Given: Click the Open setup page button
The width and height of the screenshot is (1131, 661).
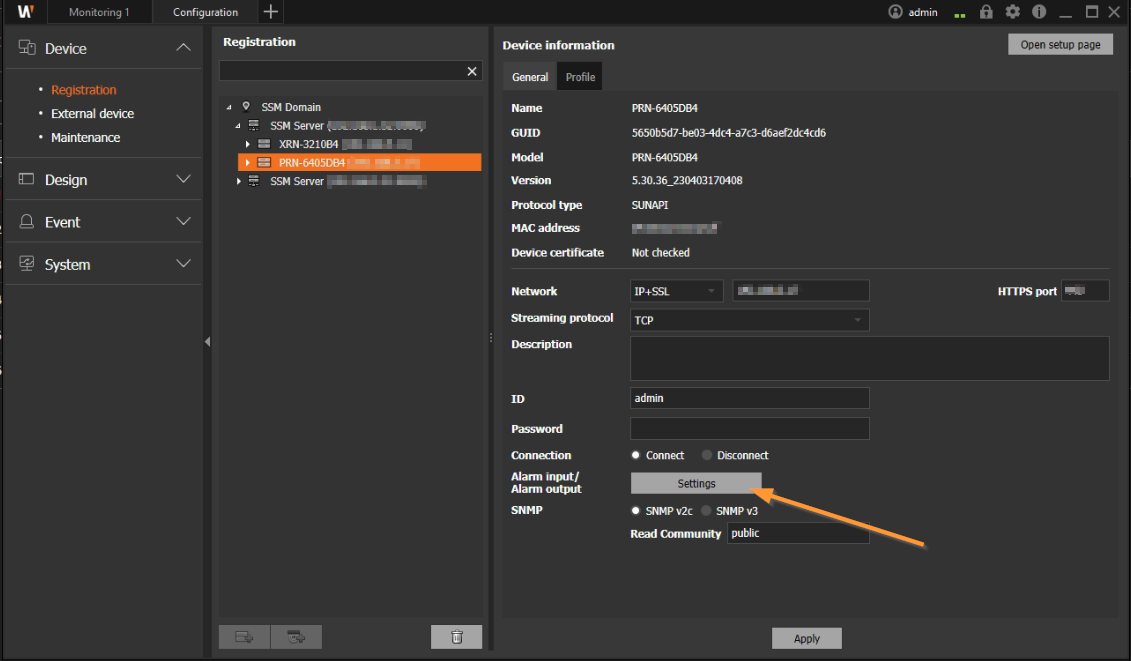Looking at the screenshot, I should (x=1060, y=45).
